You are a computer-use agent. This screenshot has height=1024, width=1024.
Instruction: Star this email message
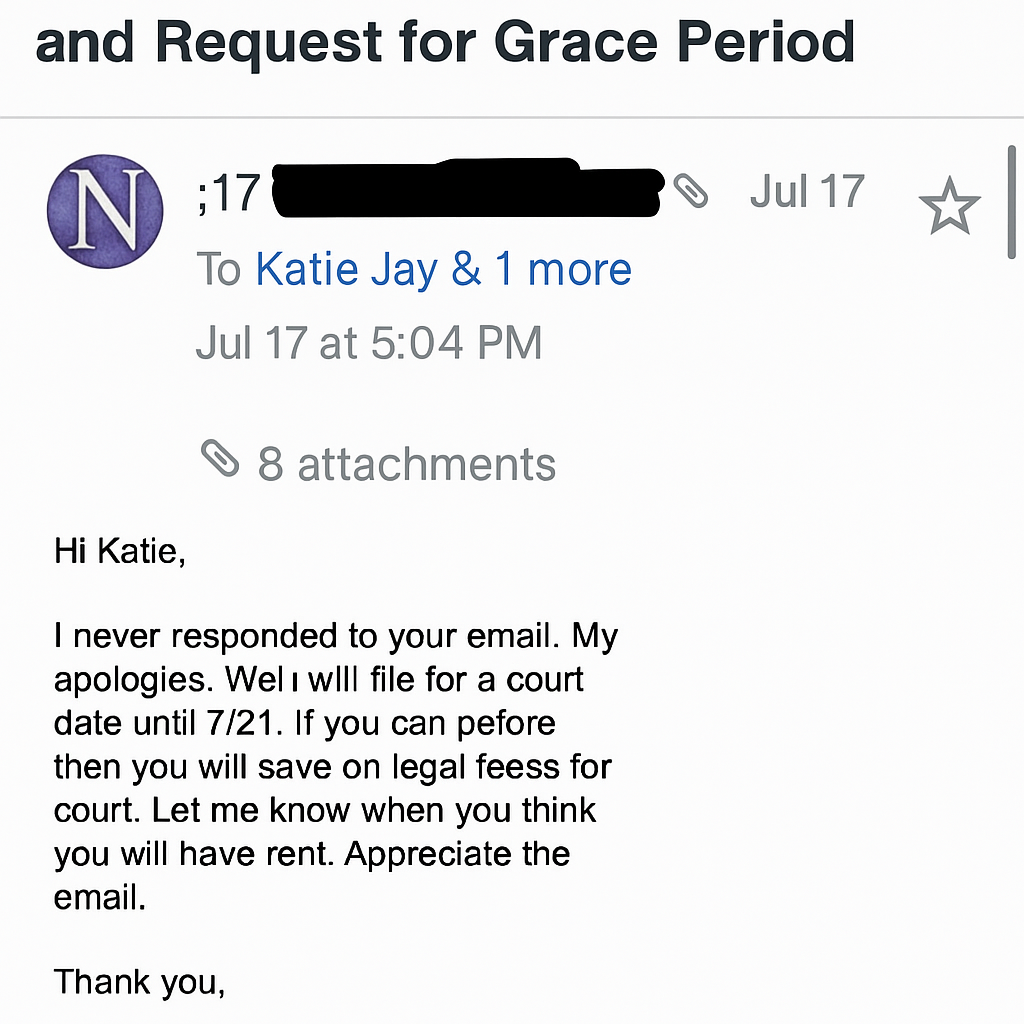point(949,208)
